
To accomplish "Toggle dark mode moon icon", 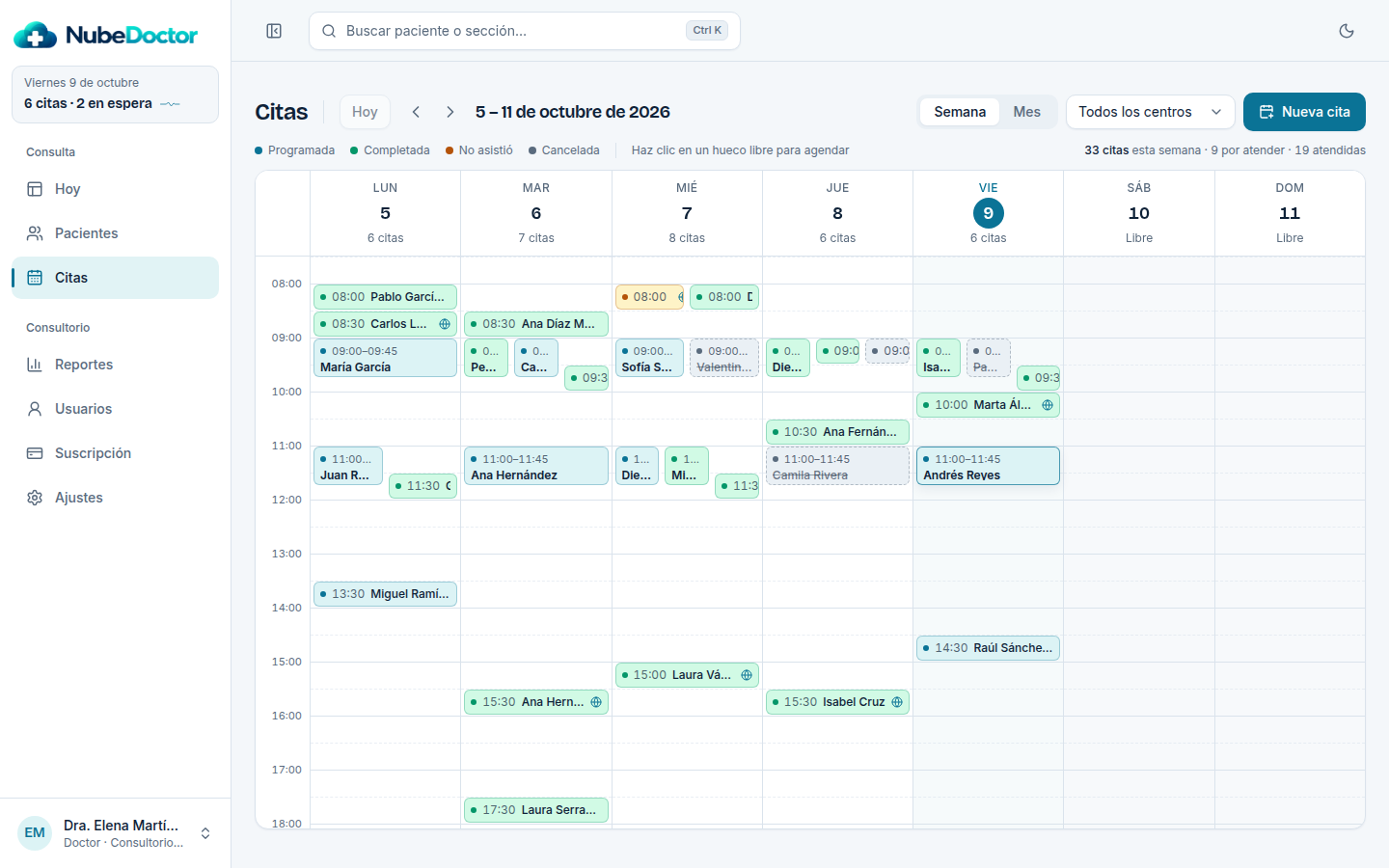I will coord(1347,31).
